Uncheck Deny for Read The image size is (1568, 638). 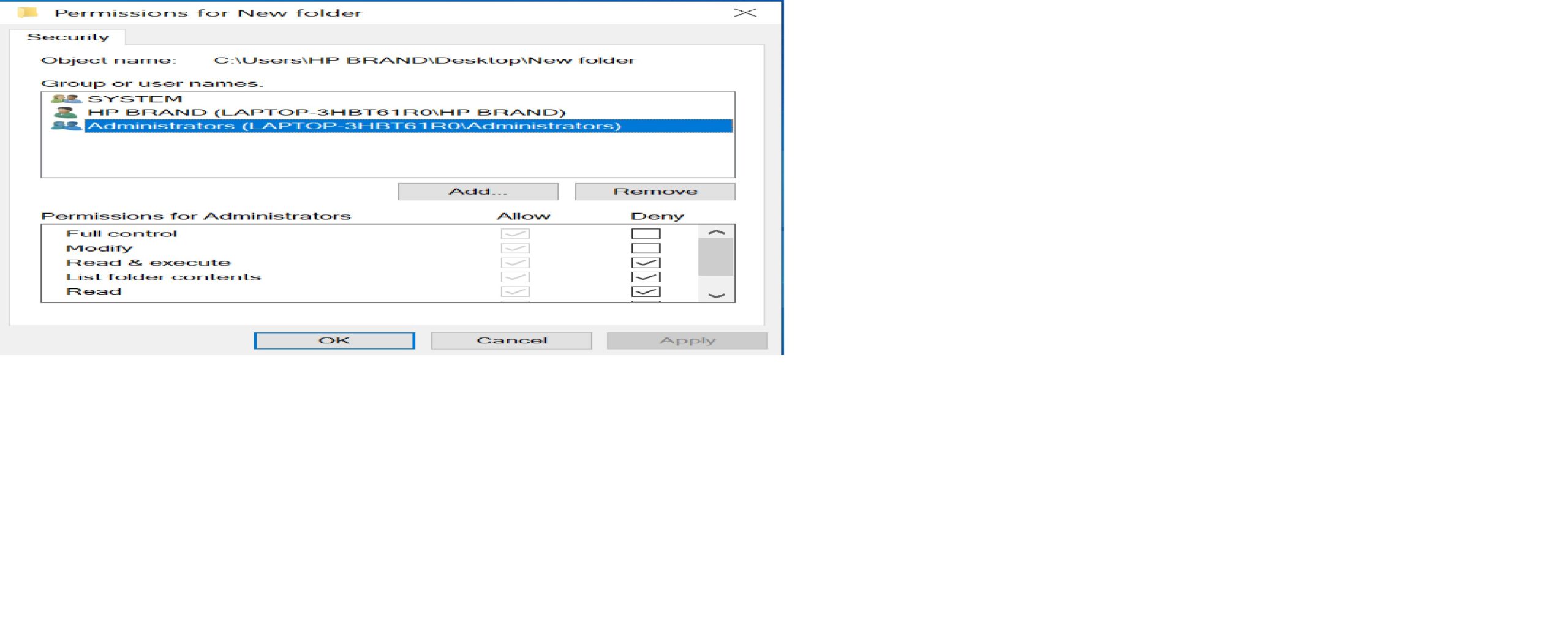coord(647,291)
